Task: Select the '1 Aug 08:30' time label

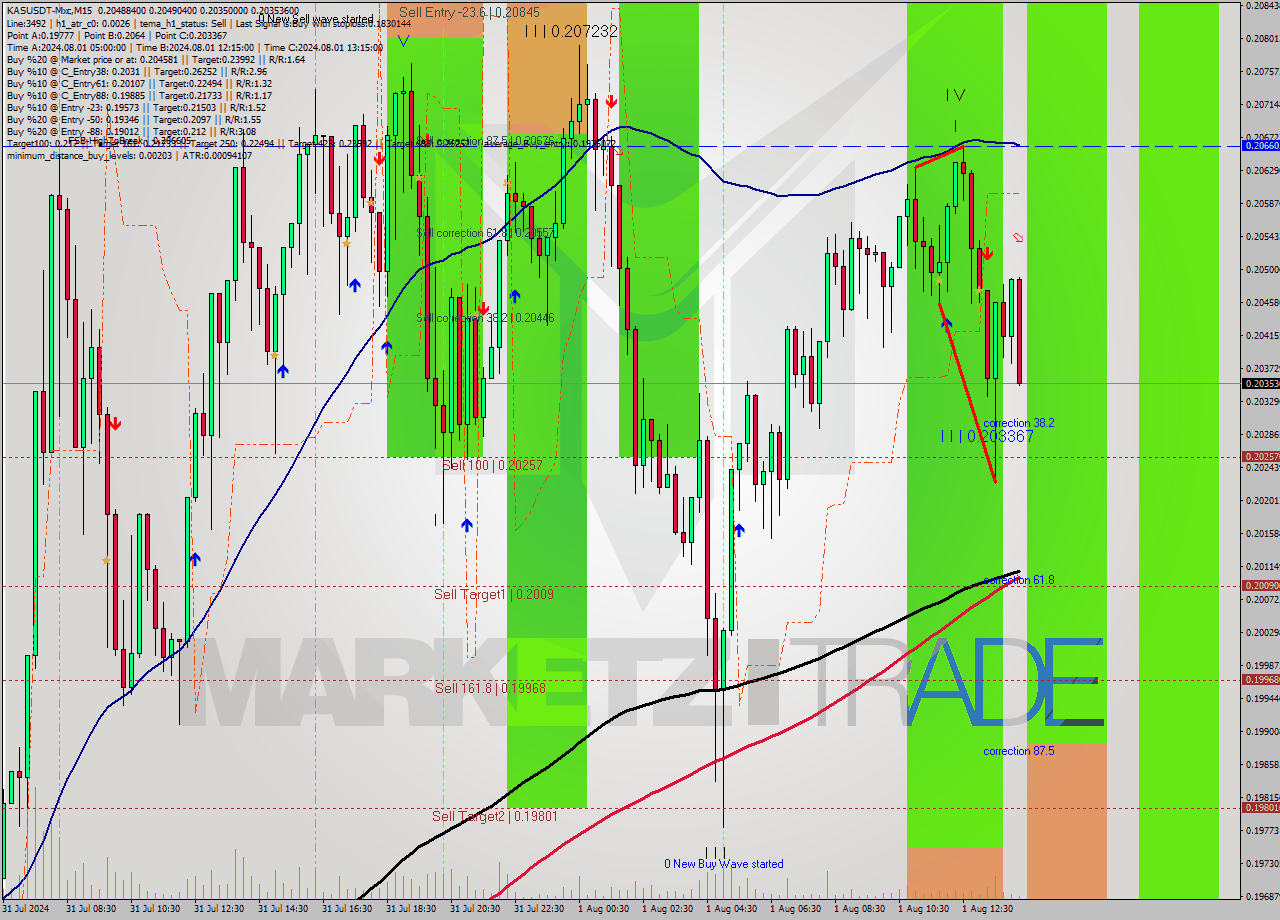Action: (x=858, y=909)
